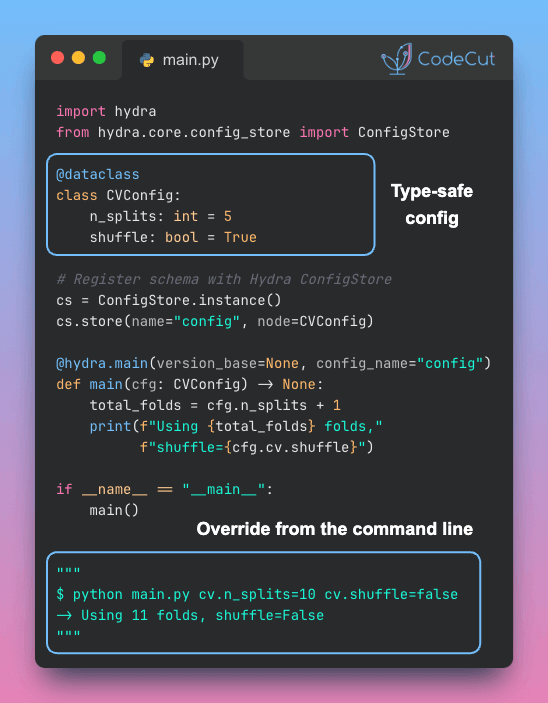548x703 pixels.
Task: Click 'from hydra.core.config_store' text
Action: [173, 132]
